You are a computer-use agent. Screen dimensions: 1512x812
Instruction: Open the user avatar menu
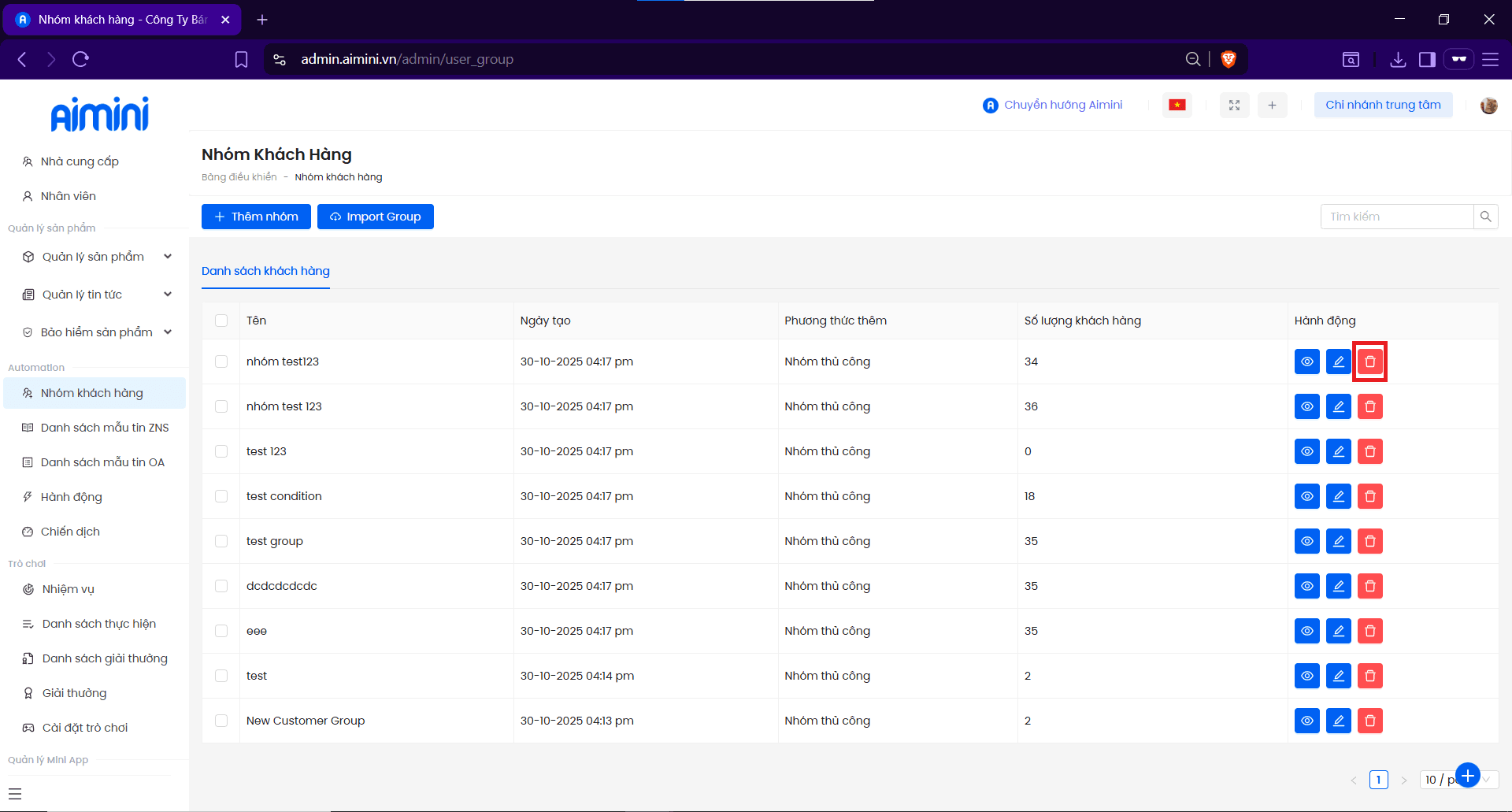[x=1488, y=106]
